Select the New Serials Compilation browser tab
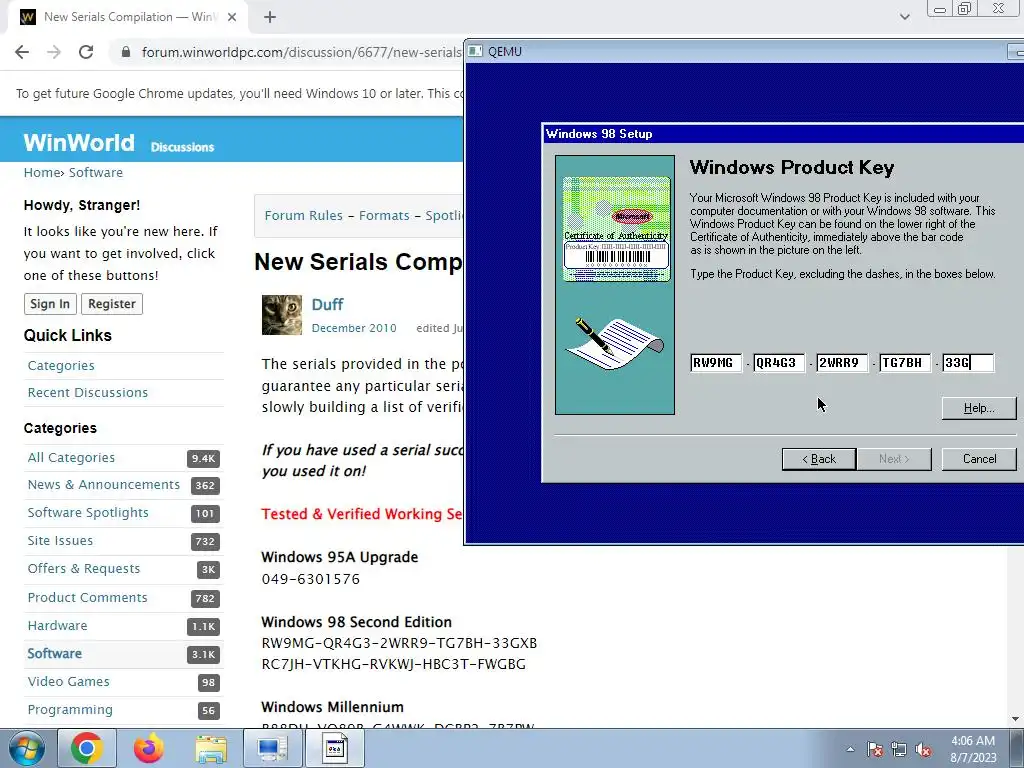Image resolution: width=1024 pixels, height=768 pixels. coord(127,18)
